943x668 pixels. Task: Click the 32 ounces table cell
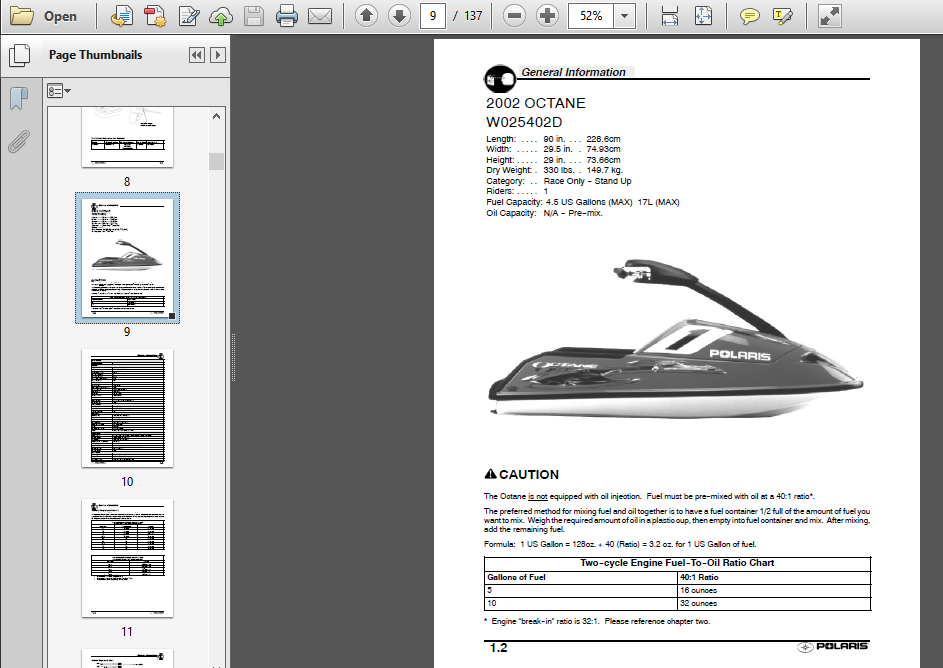(774, 603)
